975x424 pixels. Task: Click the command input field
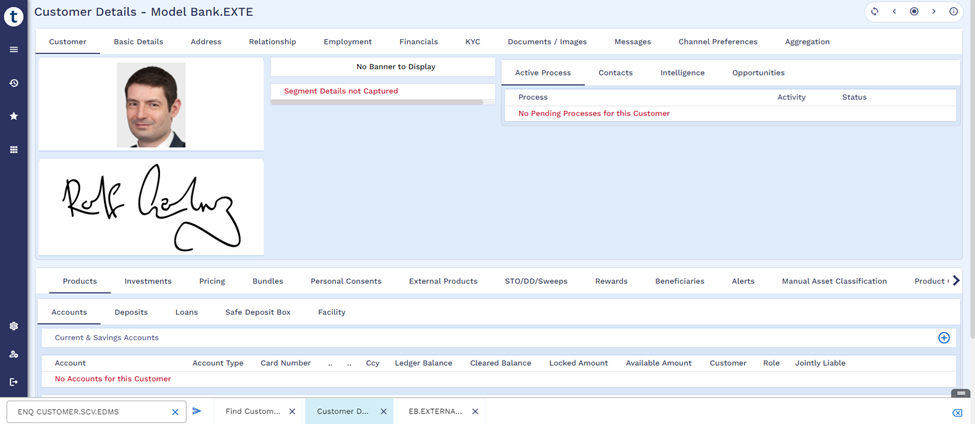tap(90, 412)
